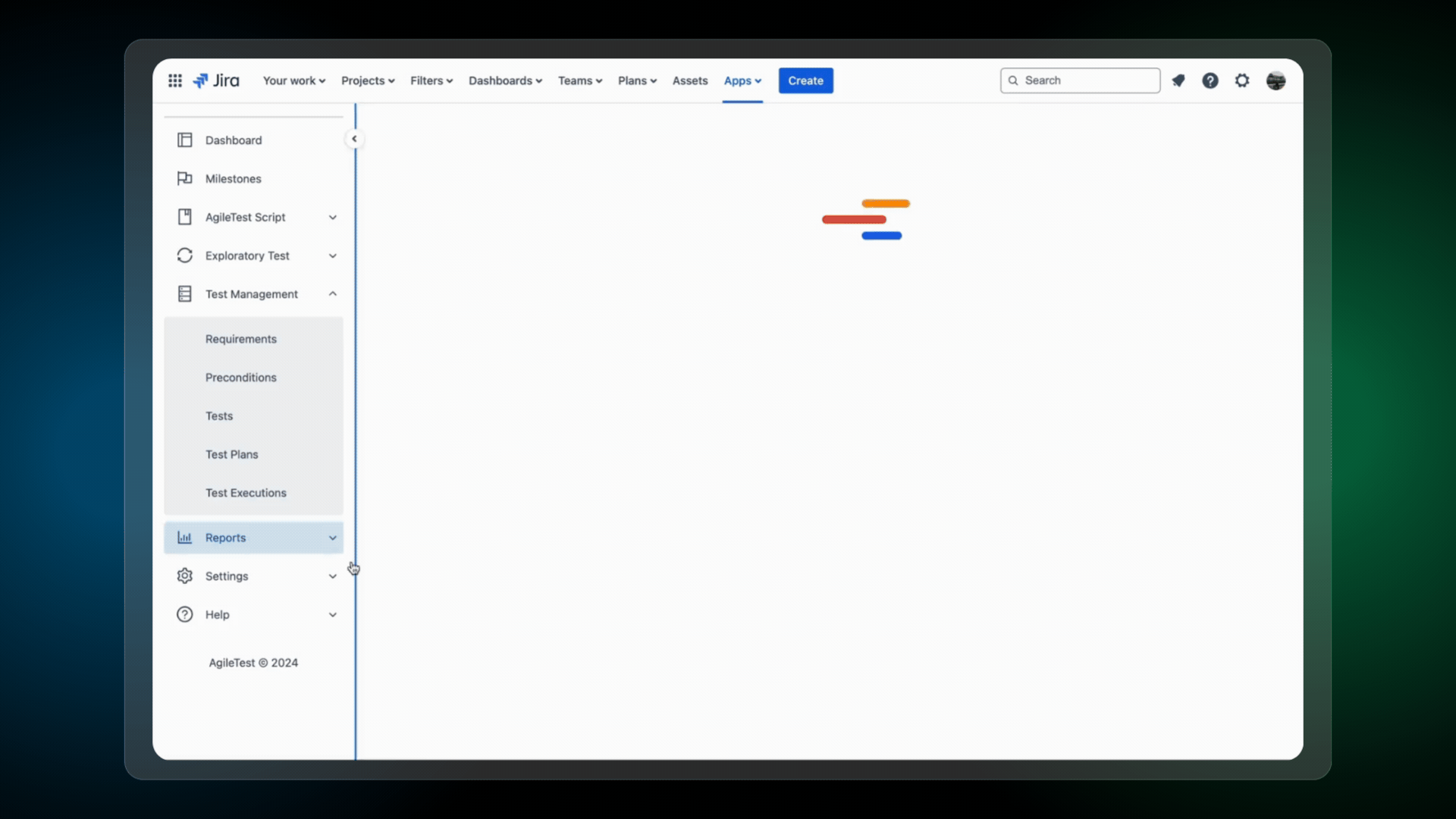Viewport: 1456px width, 819px height.
Task: Click the Exploratory Test icon
Action: tap(184, 255)
